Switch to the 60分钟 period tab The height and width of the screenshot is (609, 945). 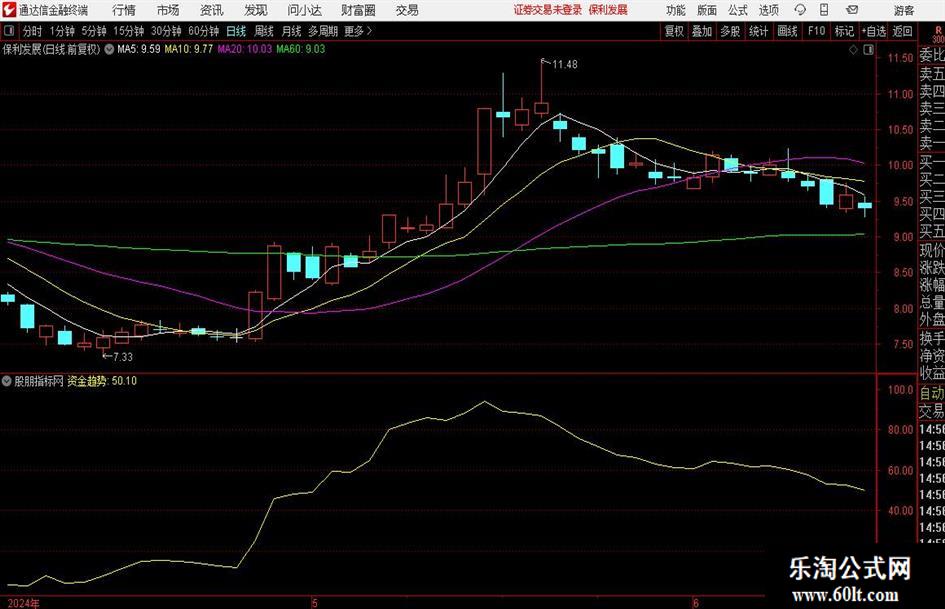pos(204,31)
